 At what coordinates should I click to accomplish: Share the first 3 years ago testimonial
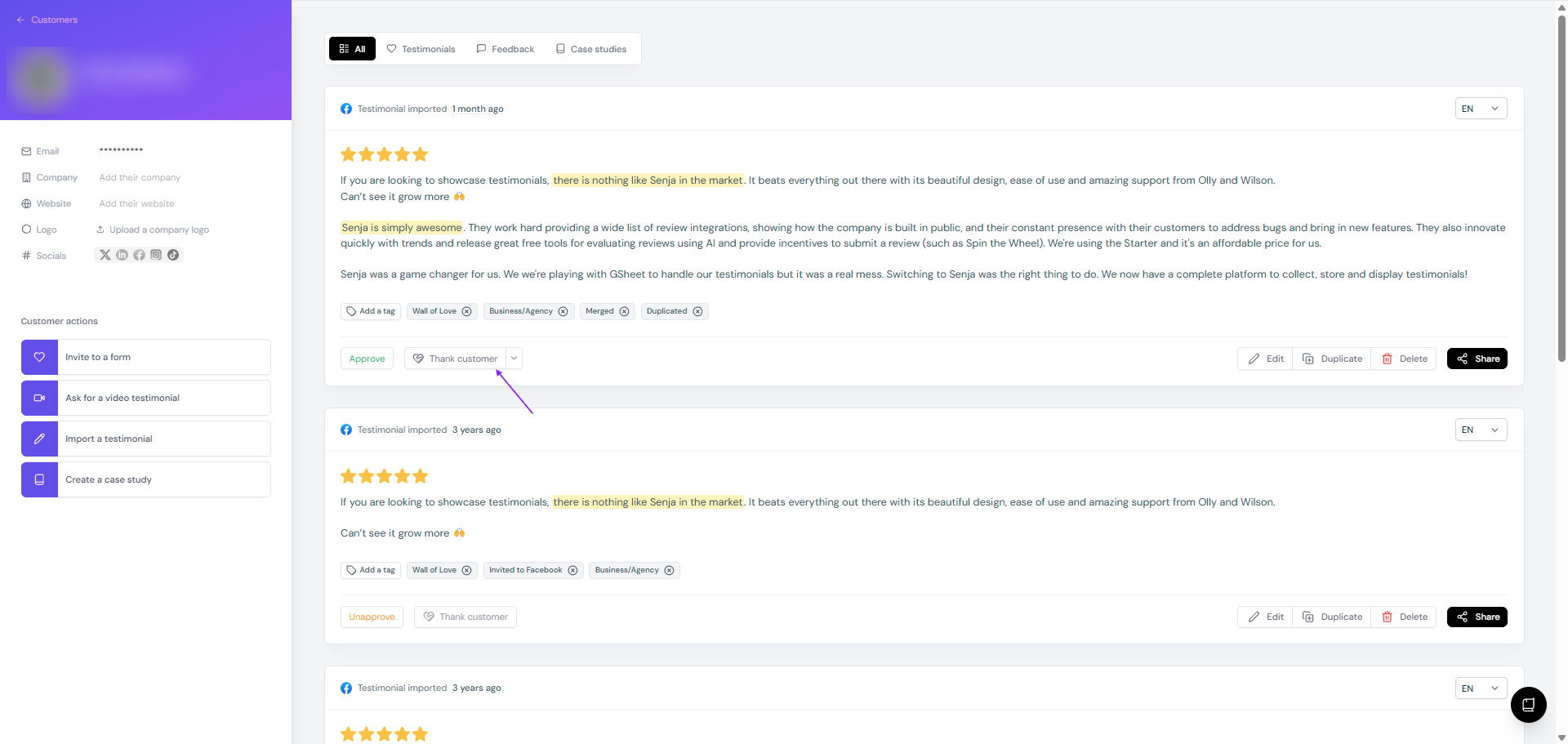[x=1477, y=617]
